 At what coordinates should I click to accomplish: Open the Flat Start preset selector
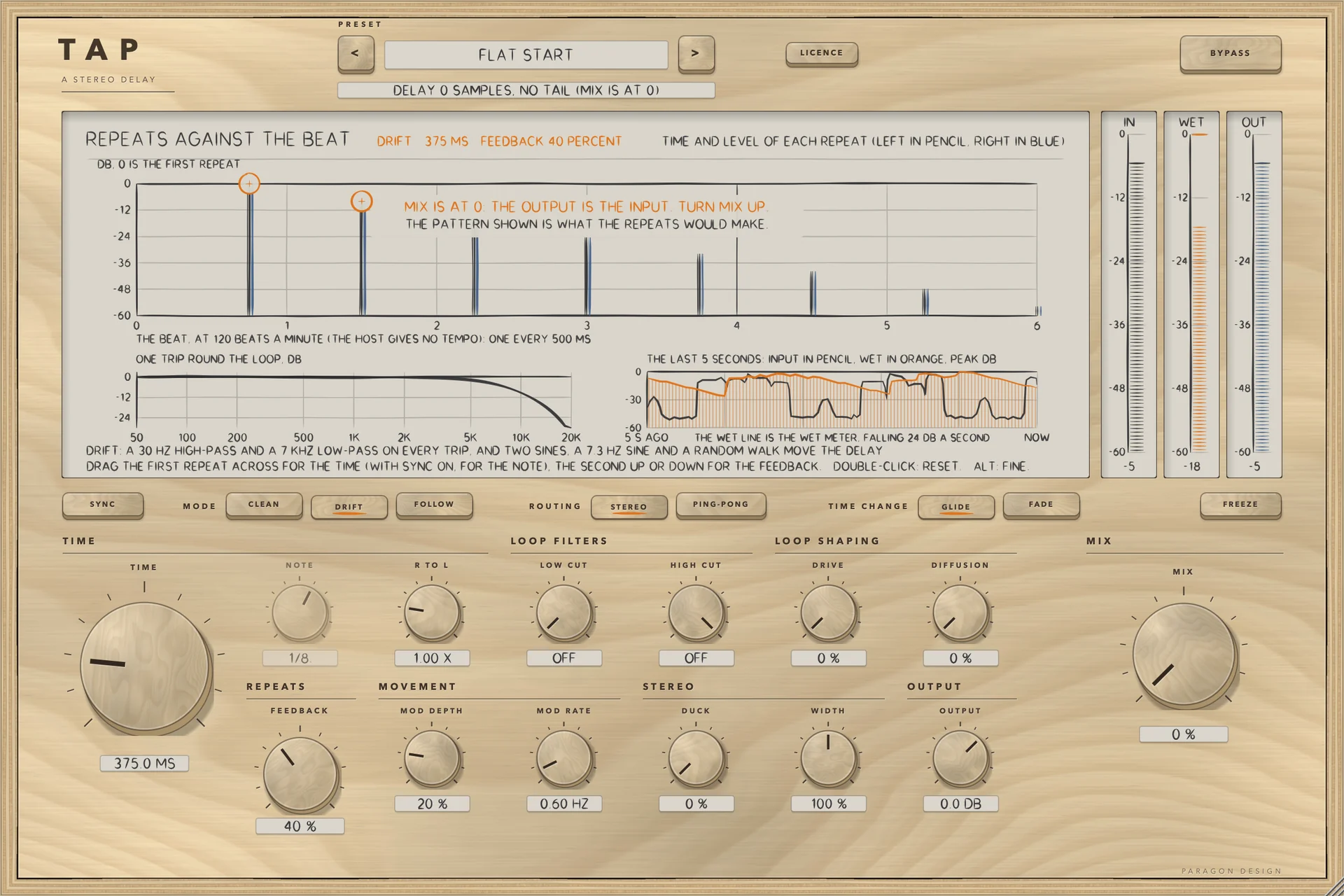(526, 55)
